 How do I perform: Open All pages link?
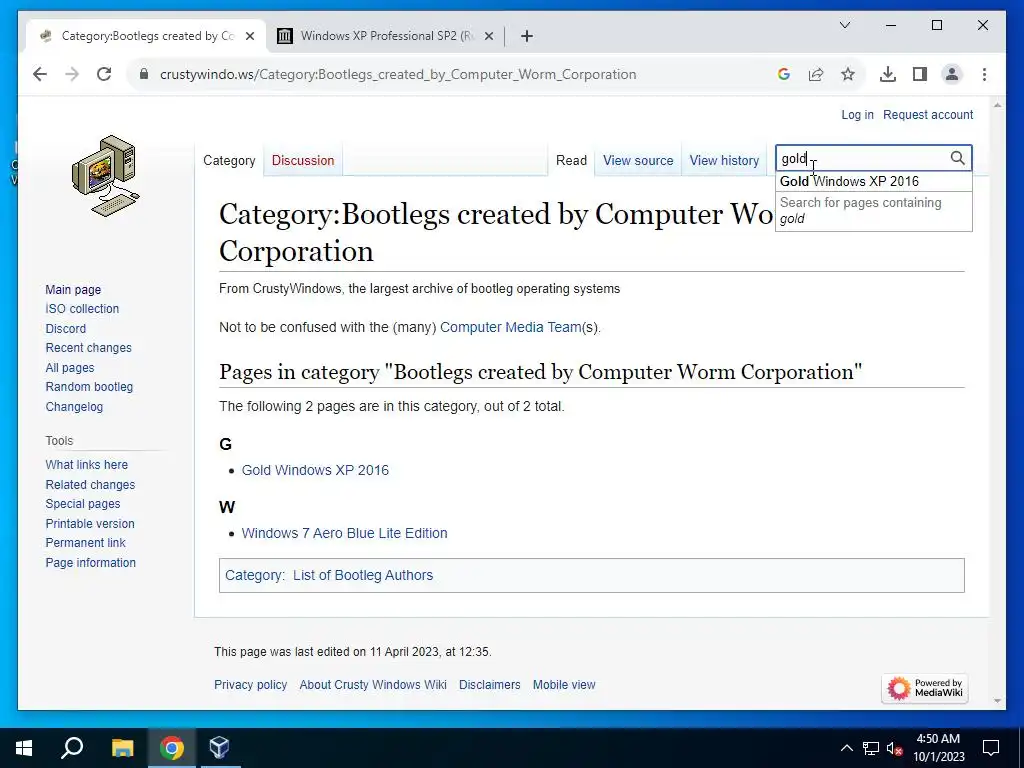70,368
